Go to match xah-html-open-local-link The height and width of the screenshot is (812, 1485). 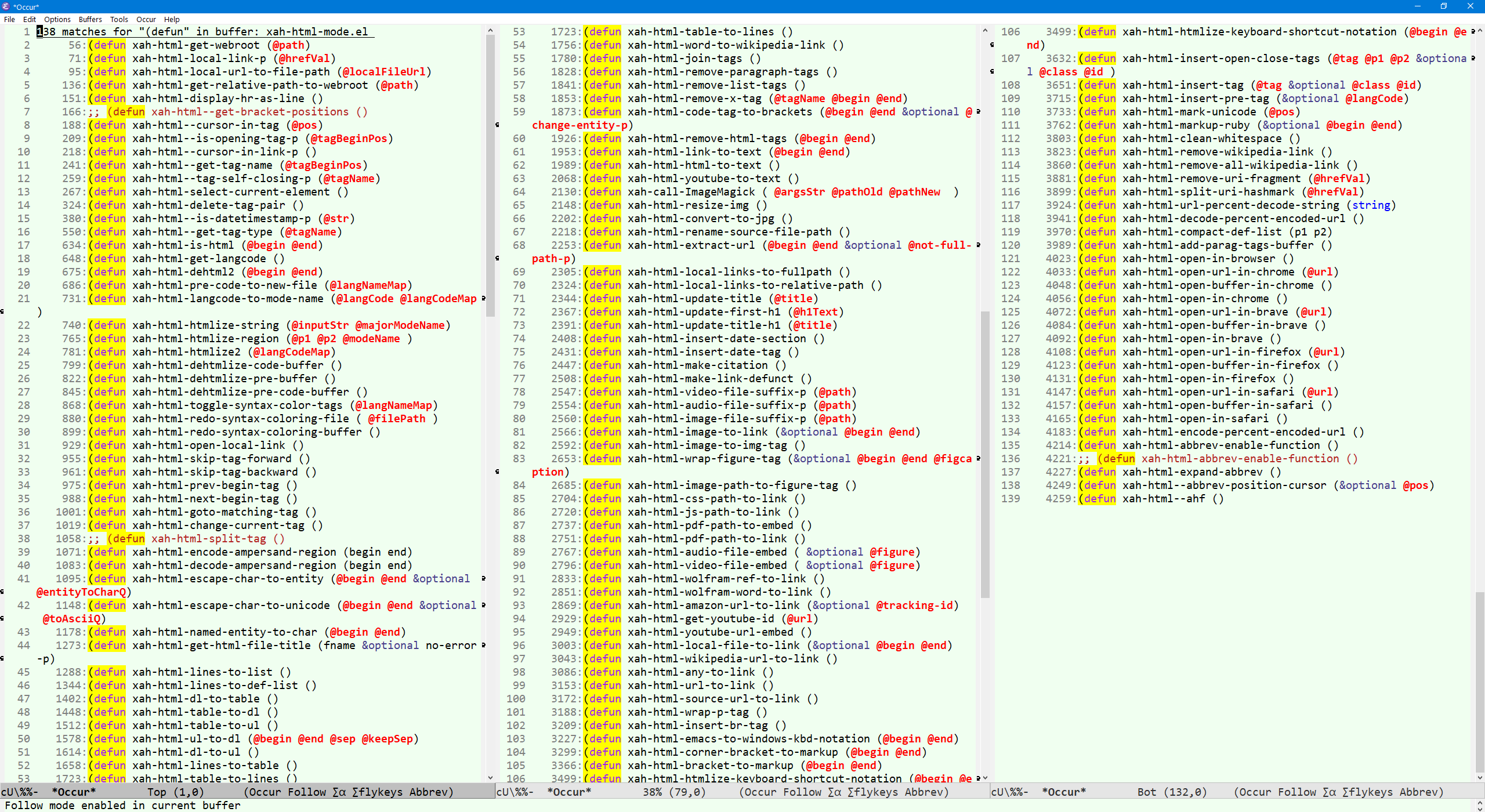(x=209, y=445)
